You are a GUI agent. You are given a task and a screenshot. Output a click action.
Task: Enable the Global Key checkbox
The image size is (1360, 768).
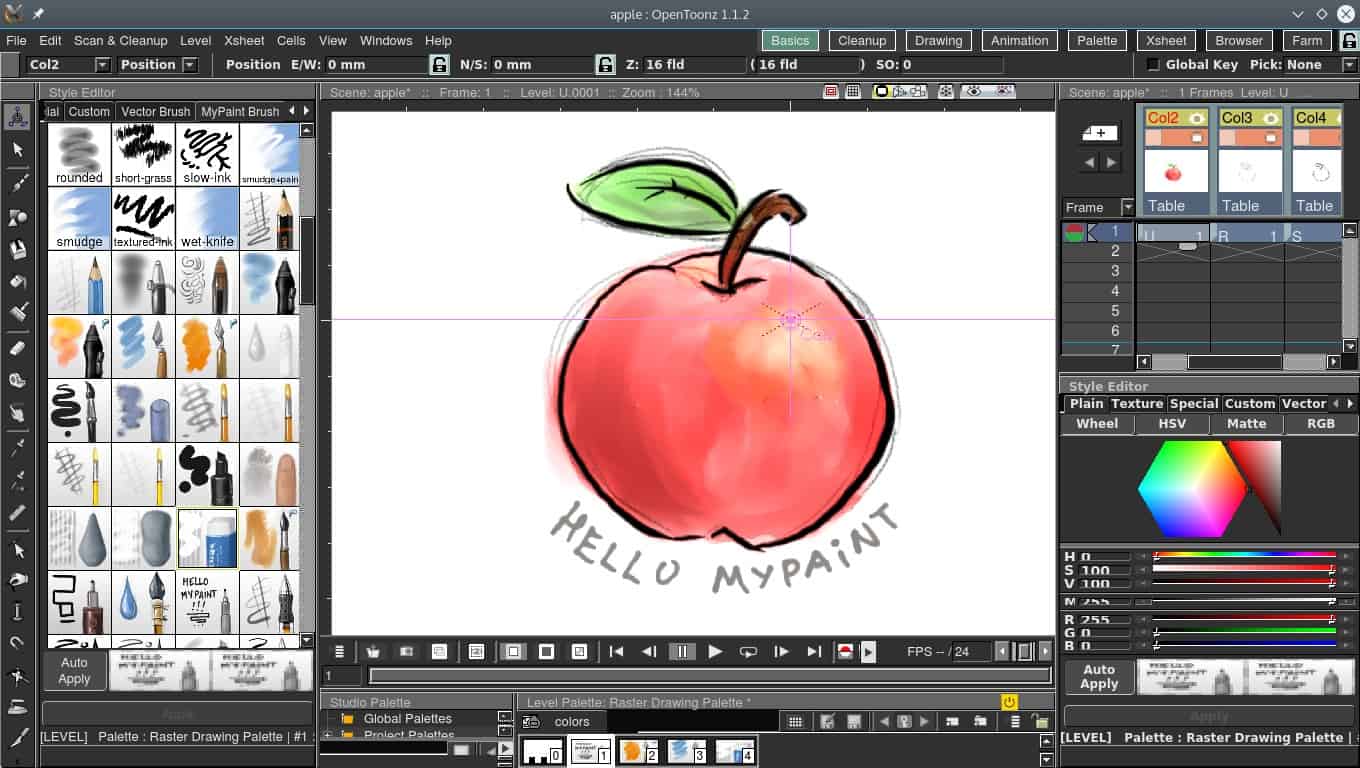[1153, 64]
